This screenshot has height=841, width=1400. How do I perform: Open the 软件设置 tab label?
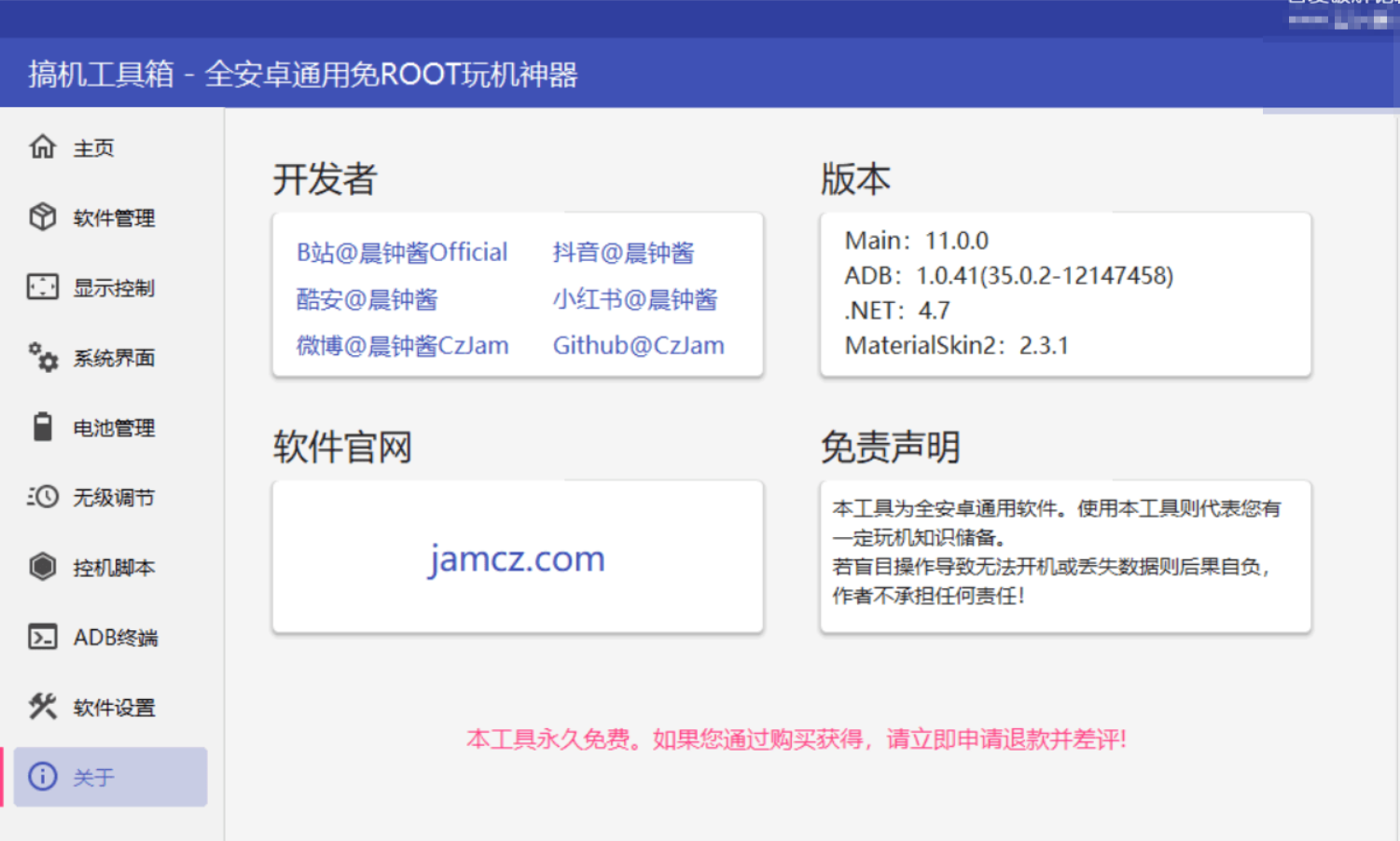114,708
